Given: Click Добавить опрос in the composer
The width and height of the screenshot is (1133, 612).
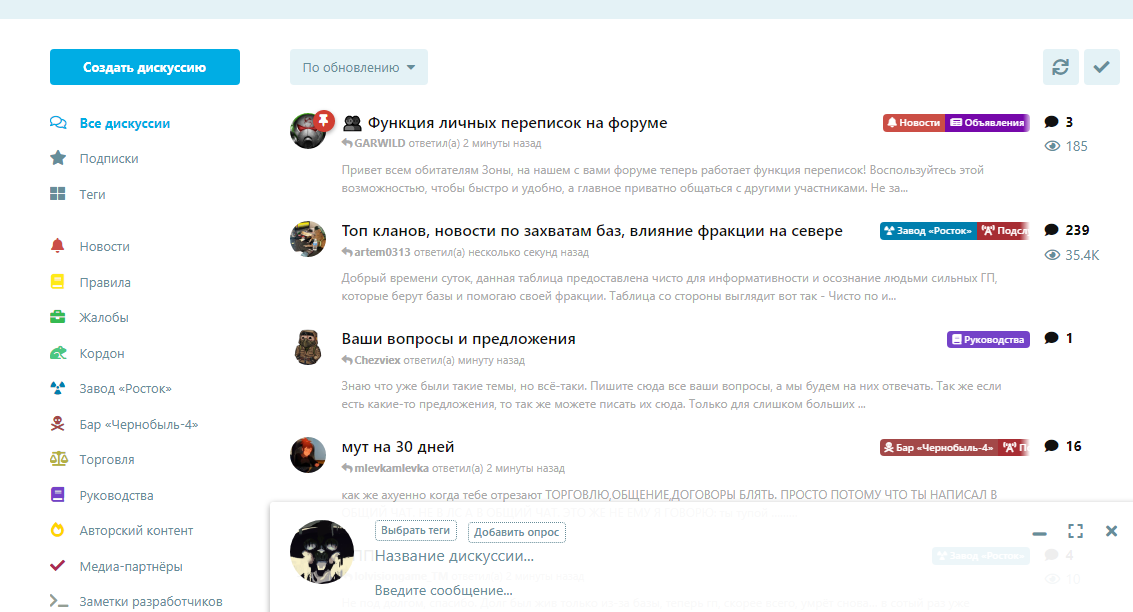Looking at the screenshot, I should 517,532.
